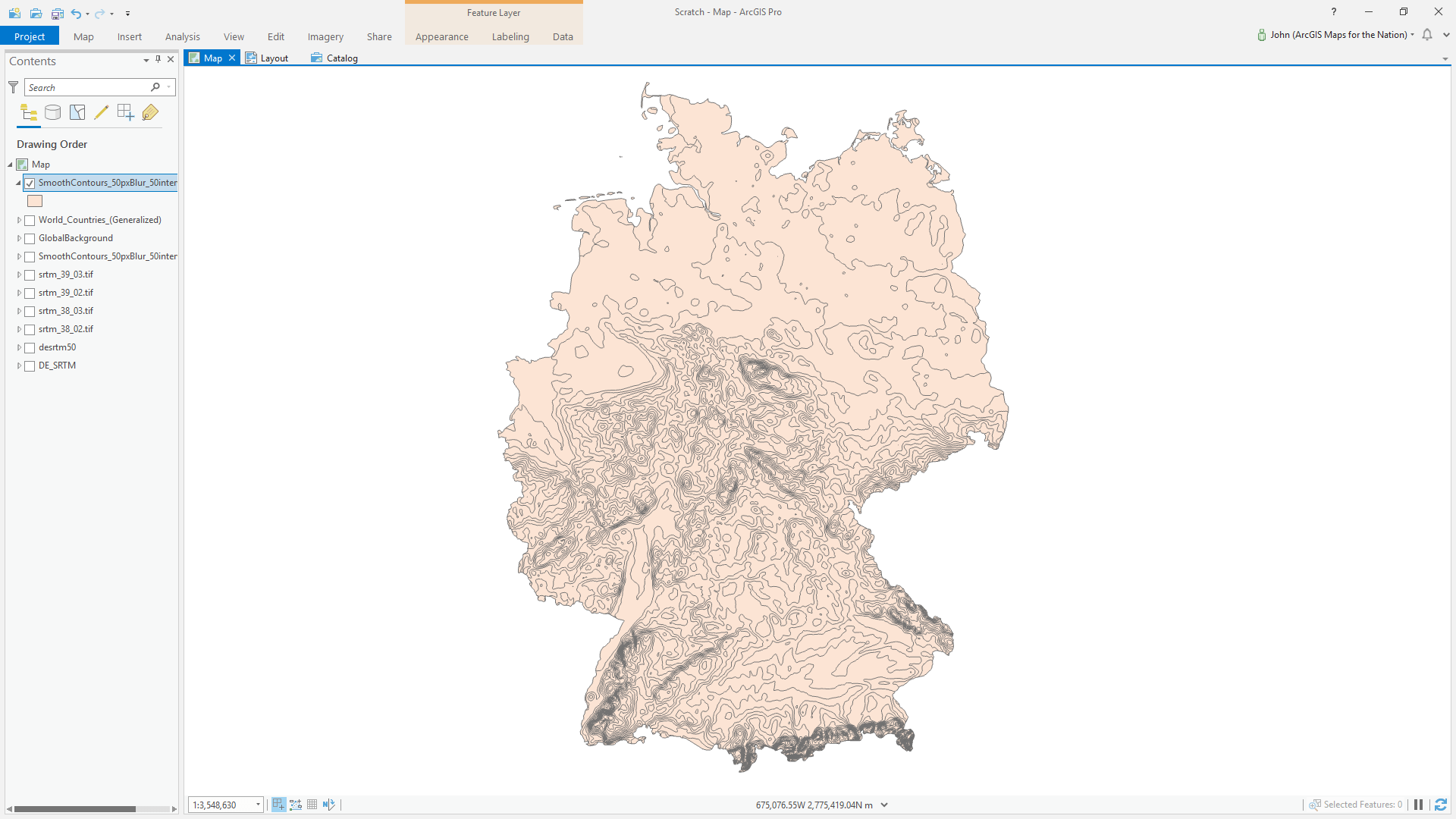The width and height of the screenshot is (1456, 819).
Task: Click the peach layer symbol swatch
Action: pyautogui.click(x=35, y=201)
